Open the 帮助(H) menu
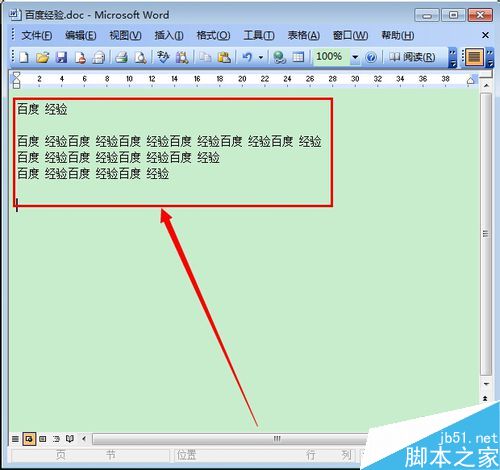 398,35
